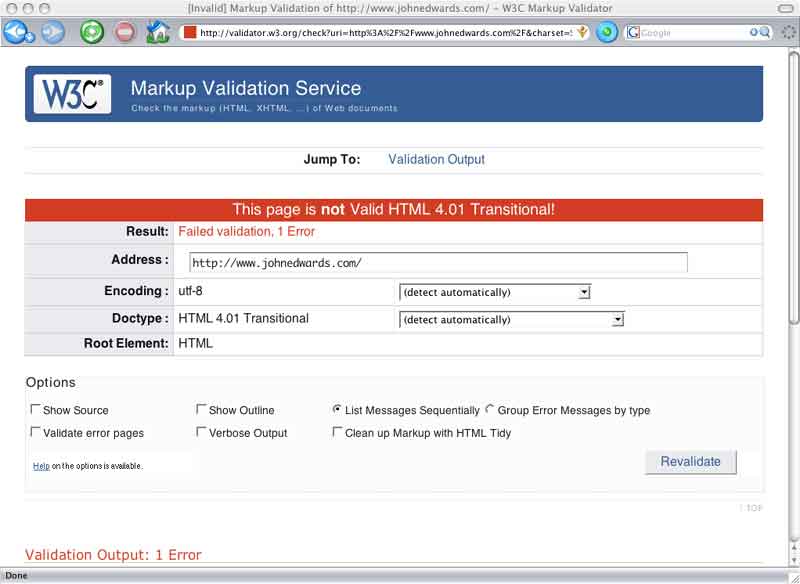Select Group Error Messages by type radio
The image size is (800, 584).
490,409
